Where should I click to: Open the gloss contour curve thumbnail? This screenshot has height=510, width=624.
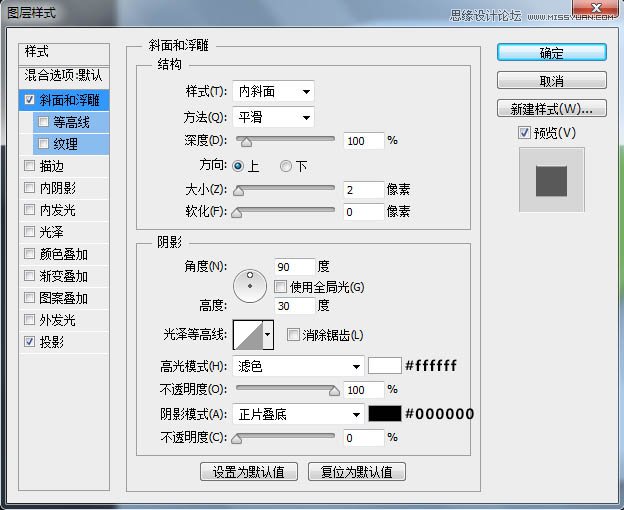coord(248,335)
